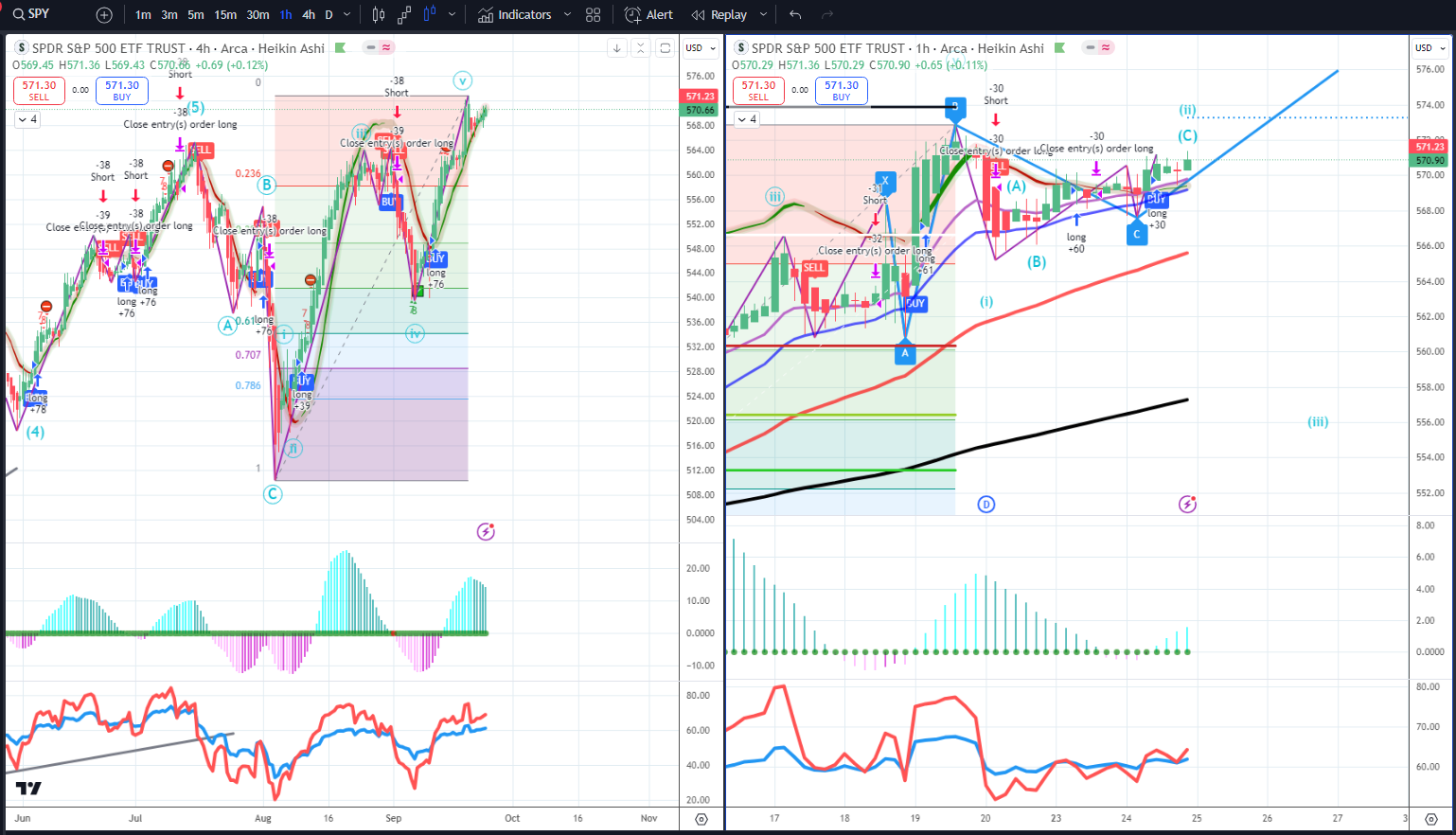Click the circled B wave label on 4h chart
Viewport: 1456px width, 835px height.
coord(268,185)
